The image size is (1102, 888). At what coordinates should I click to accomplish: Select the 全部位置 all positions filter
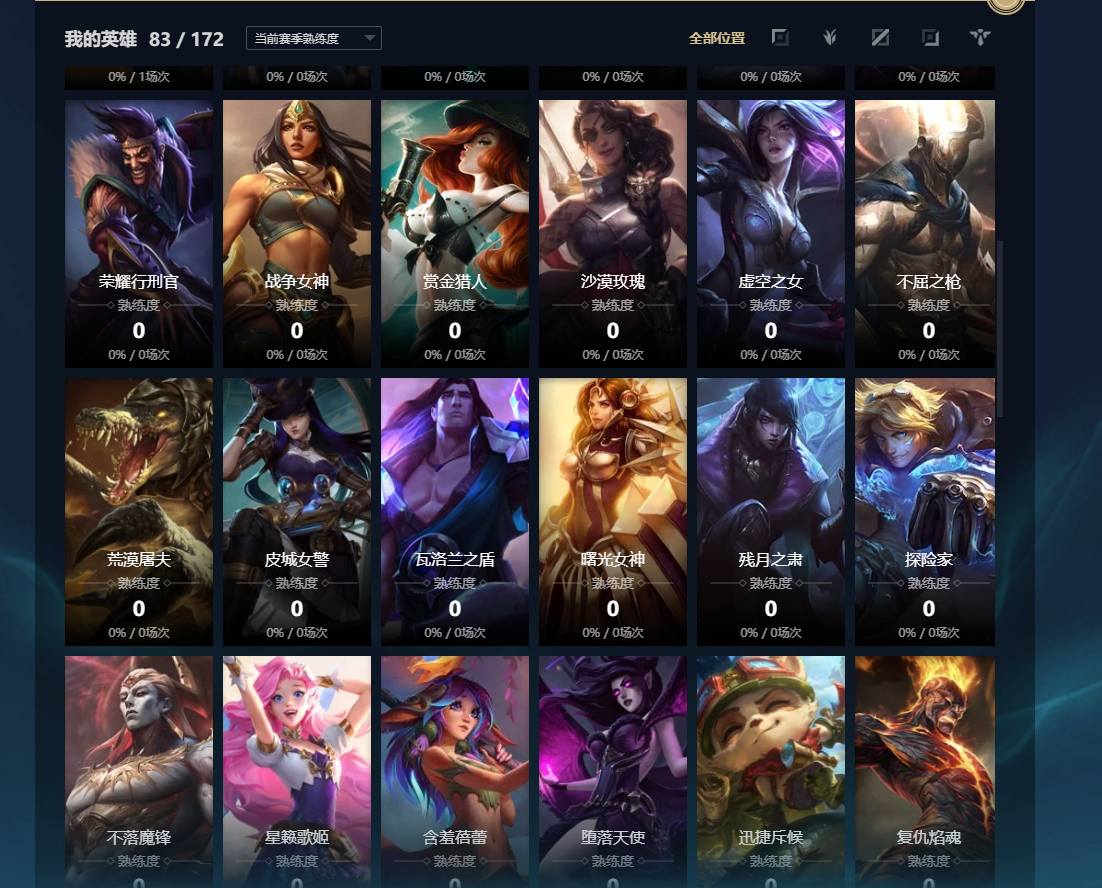(717, 38)
